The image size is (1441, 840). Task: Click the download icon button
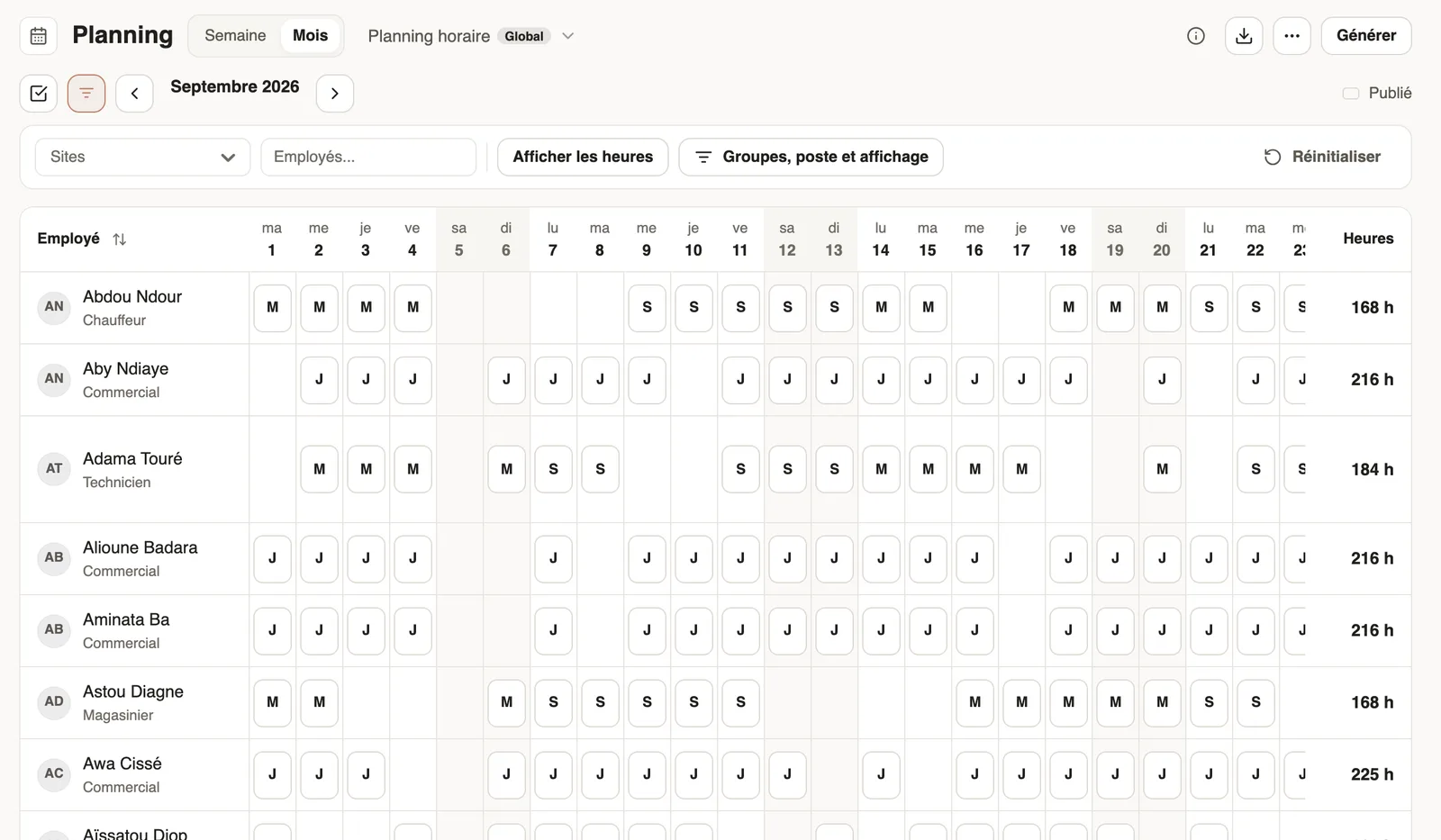click(x=1244, y=36)
